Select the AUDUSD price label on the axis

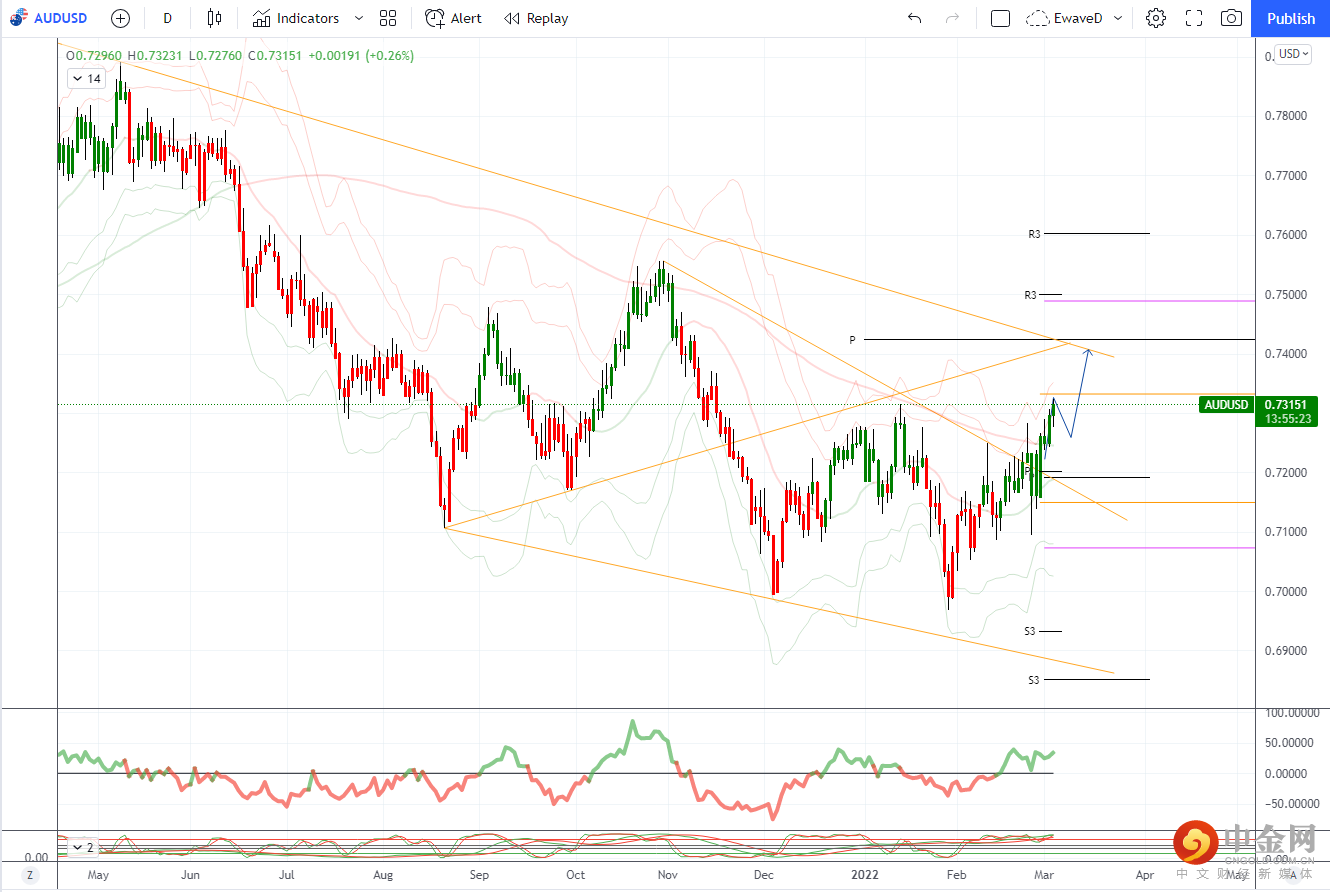tap(1227, 404)
